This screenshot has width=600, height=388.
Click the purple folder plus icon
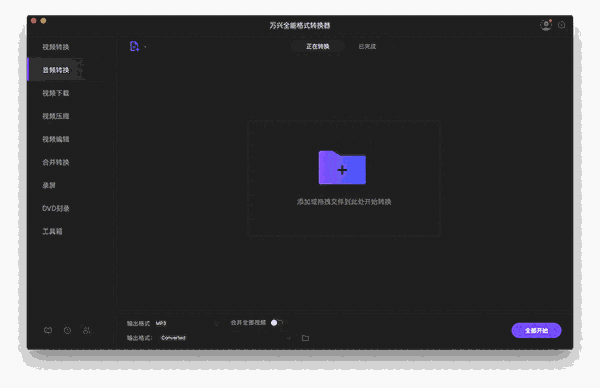click(x=342, y=168)
